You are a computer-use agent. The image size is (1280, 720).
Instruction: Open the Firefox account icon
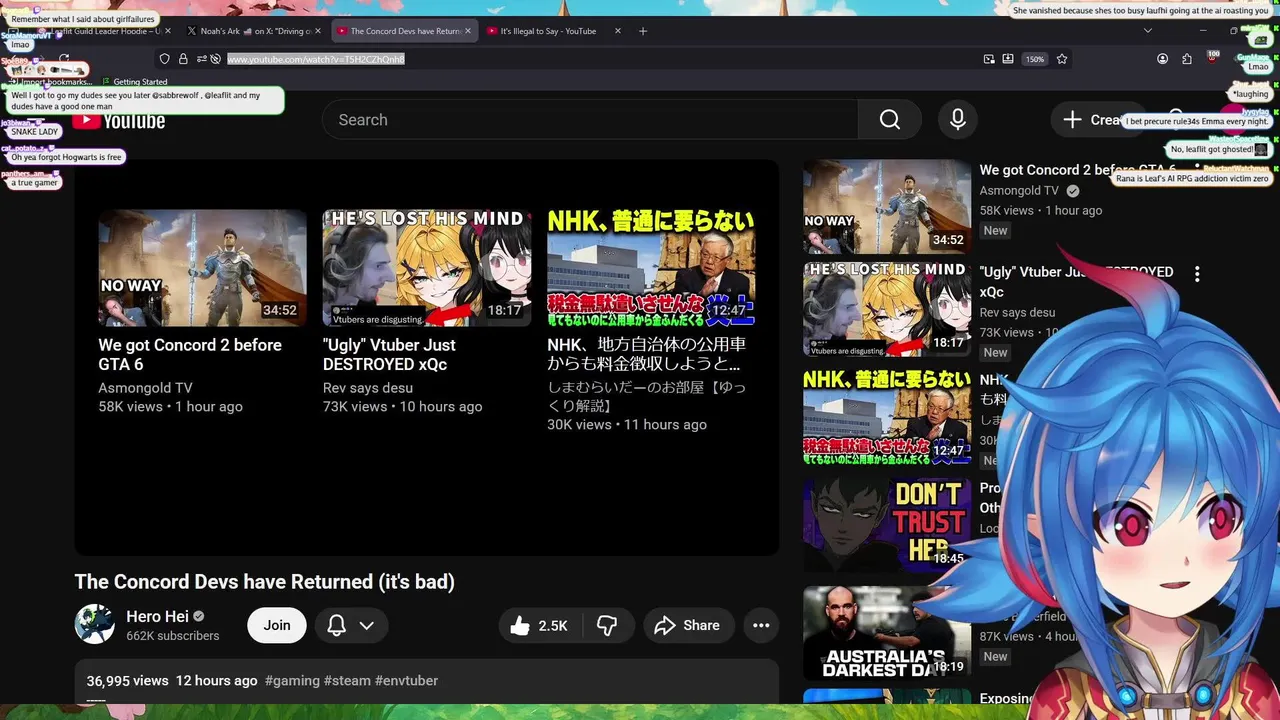point(1162,59)
